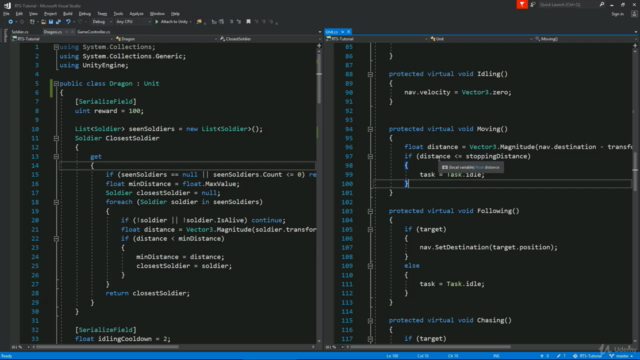
Task: Collapse the Moving() method on line 94
Action: pyautogui.click(x=370, y=129)
